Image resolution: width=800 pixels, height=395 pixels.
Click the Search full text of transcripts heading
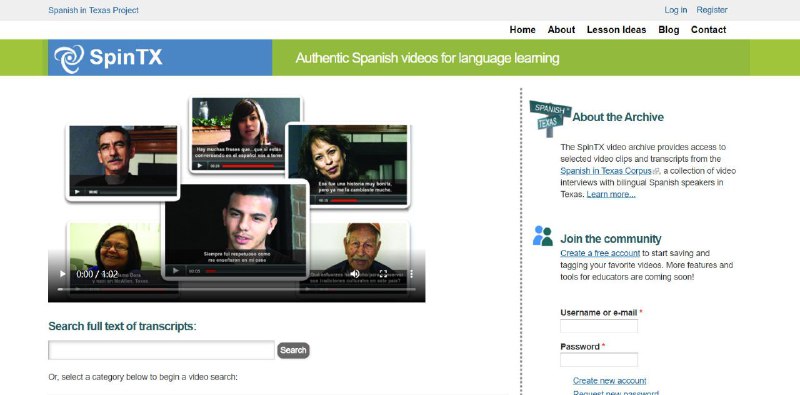click(122, 326)
